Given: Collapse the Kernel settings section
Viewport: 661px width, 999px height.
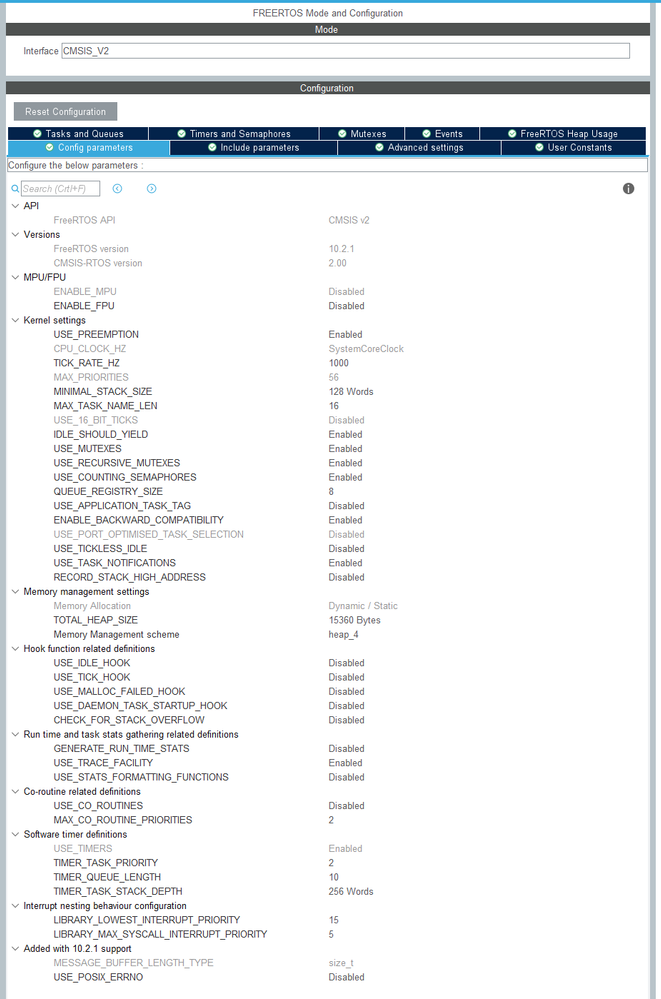Looking at the screenshot, I should click(15, 320).
